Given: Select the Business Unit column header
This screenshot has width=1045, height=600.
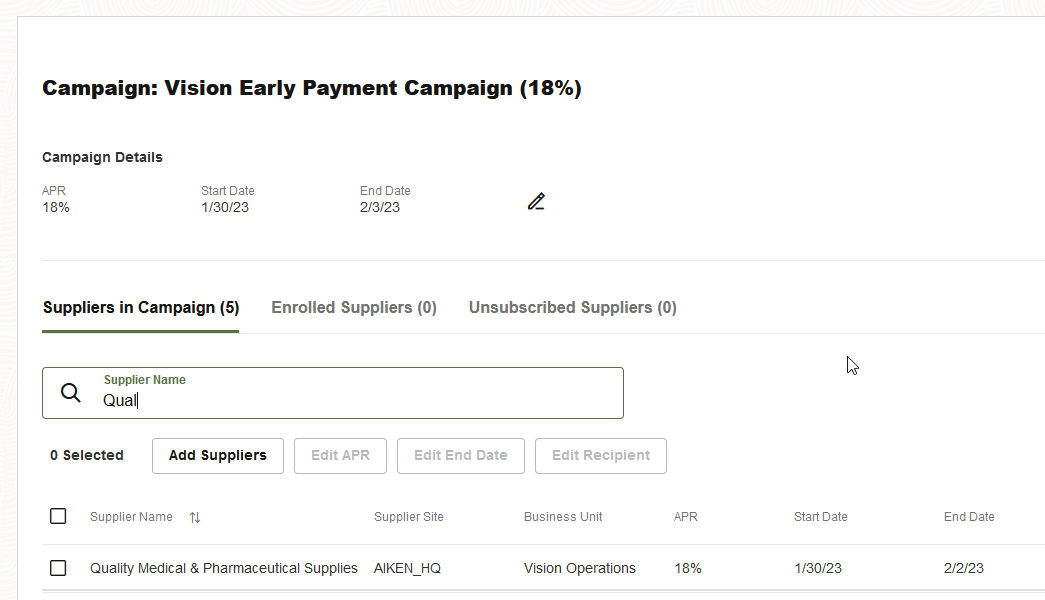Looking at the screenshot, I should pyautogui.click(x=563, y=517).
